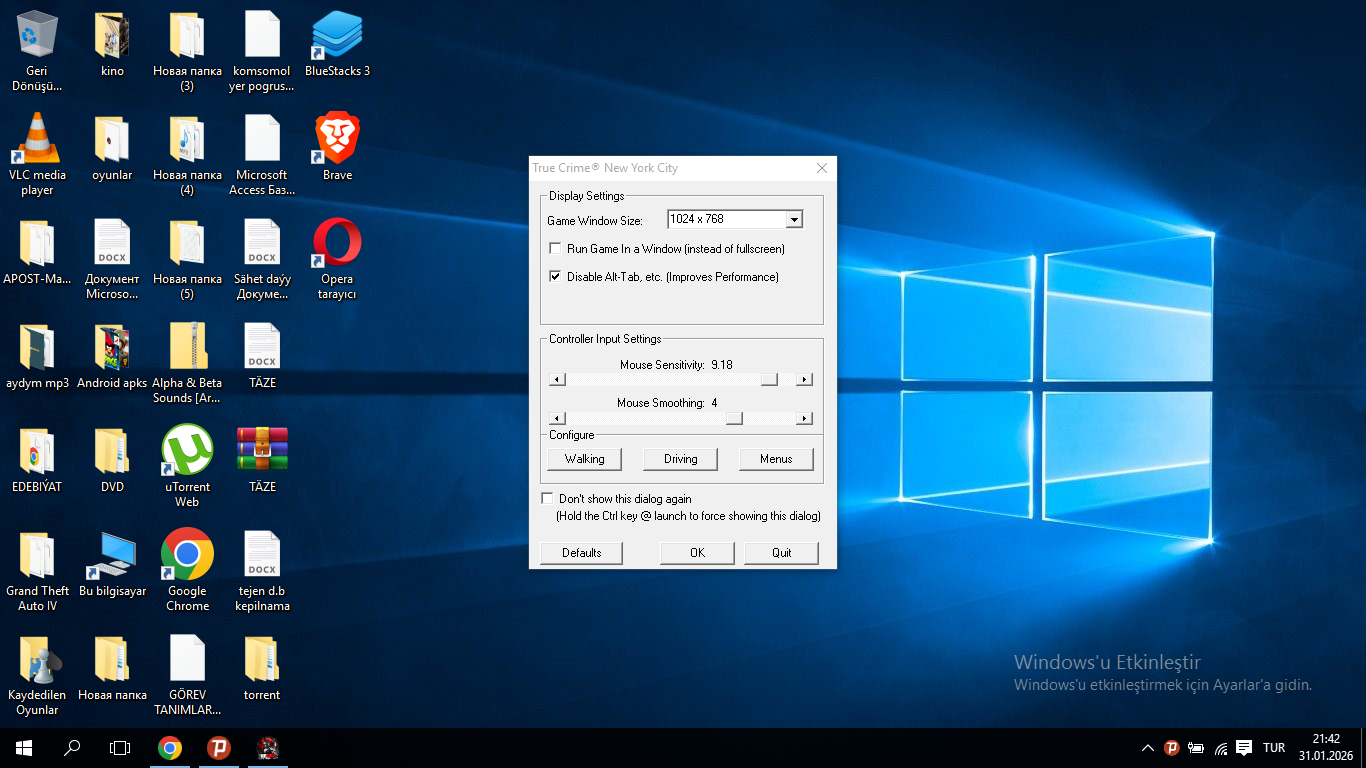Select Android apks folder icon
Screen dimensions: 1366x768
(112, 357)
